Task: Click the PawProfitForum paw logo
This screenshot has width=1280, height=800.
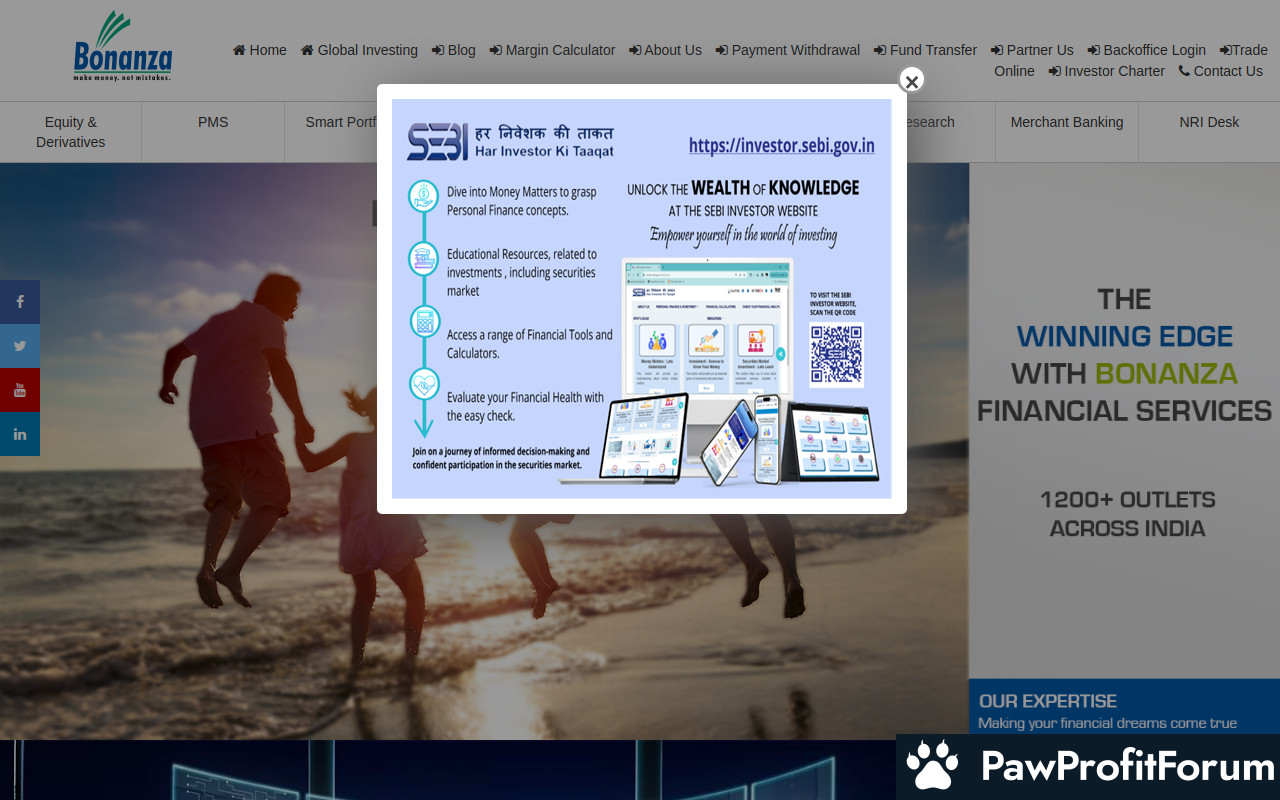Action: [x=932, y=766]
